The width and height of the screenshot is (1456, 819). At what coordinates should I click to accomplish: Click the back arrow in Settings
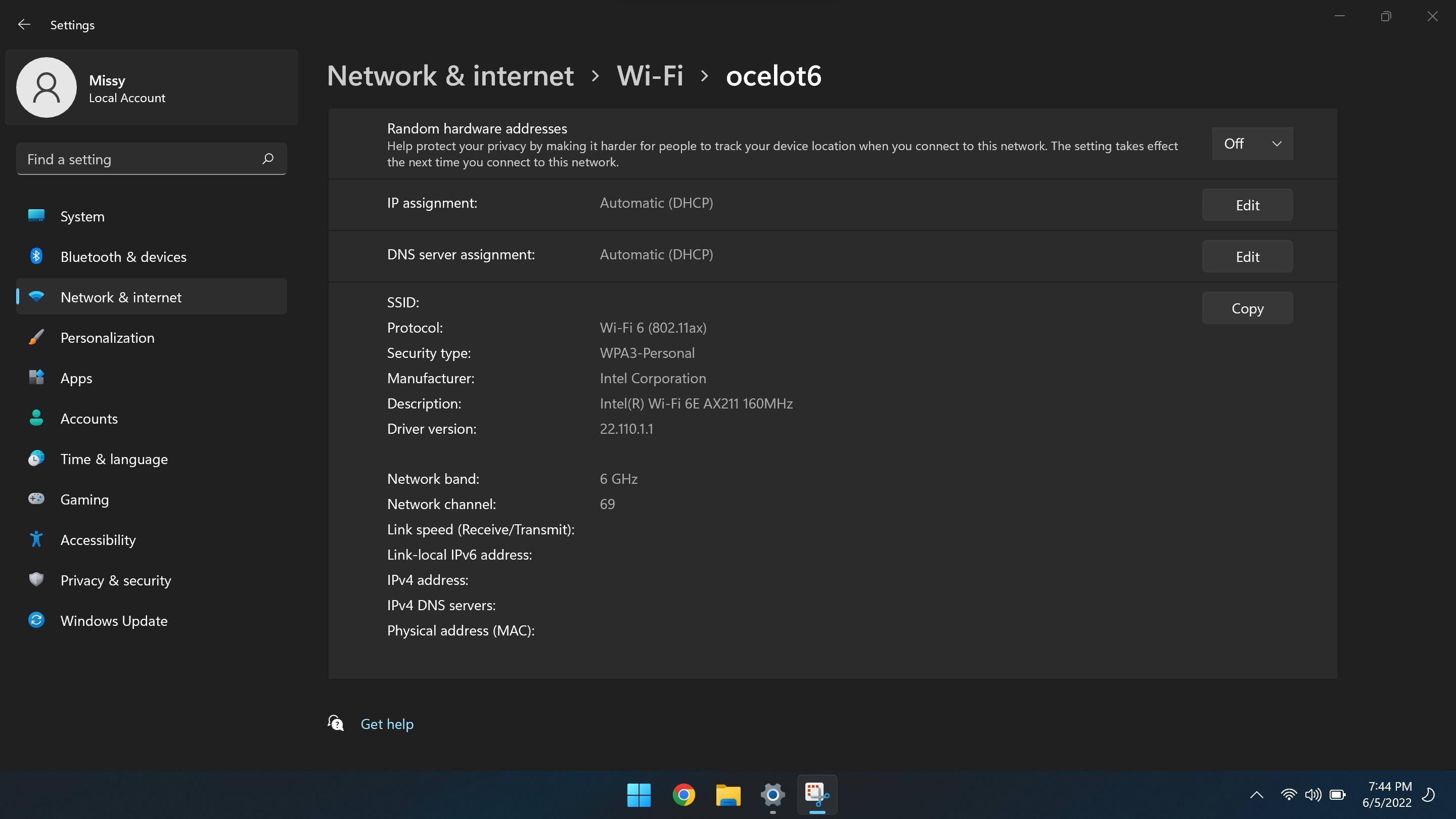tap(24, 24)
